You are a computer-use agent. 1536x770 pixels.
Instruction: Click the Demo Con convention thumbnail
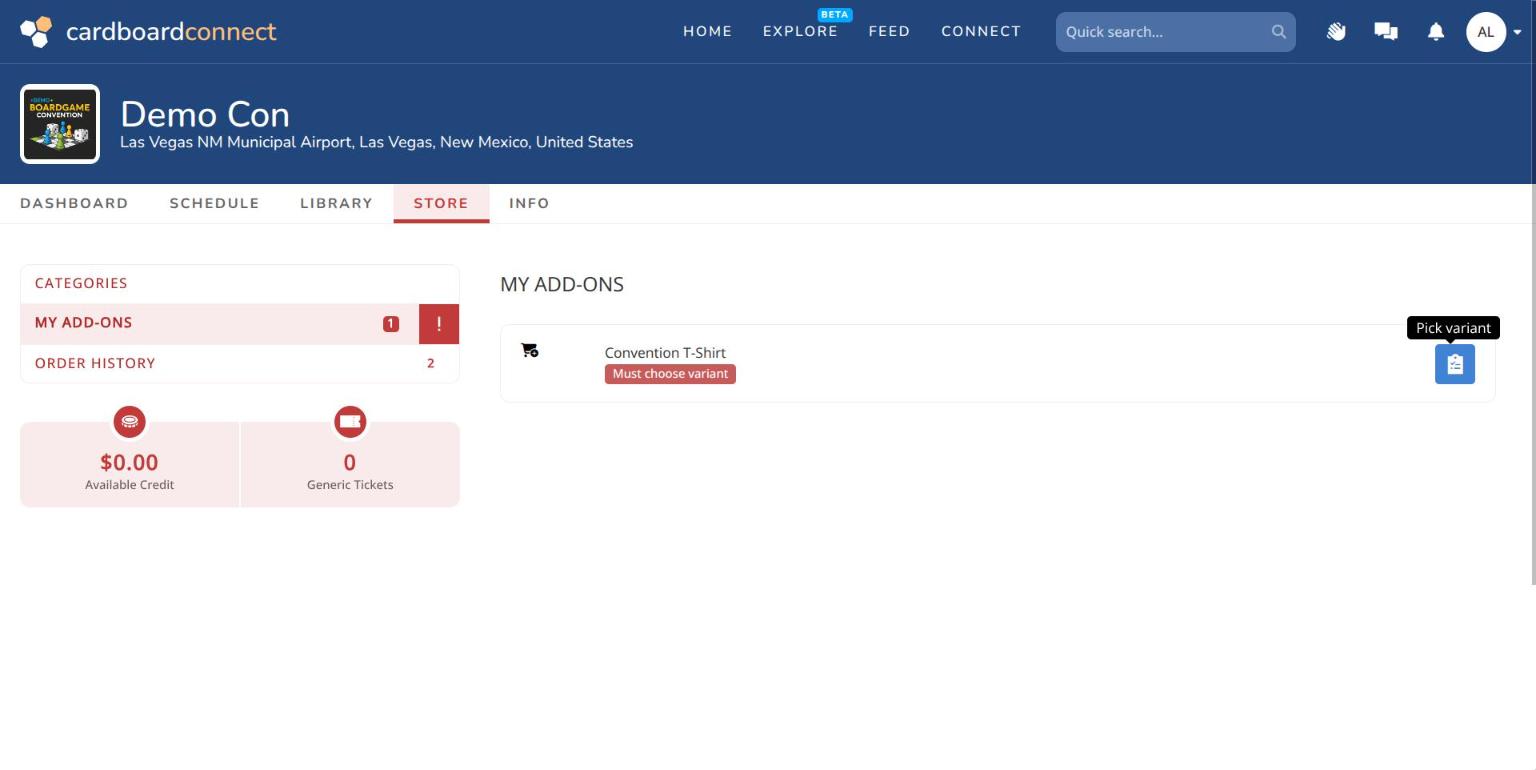click(x=60, y=124)
